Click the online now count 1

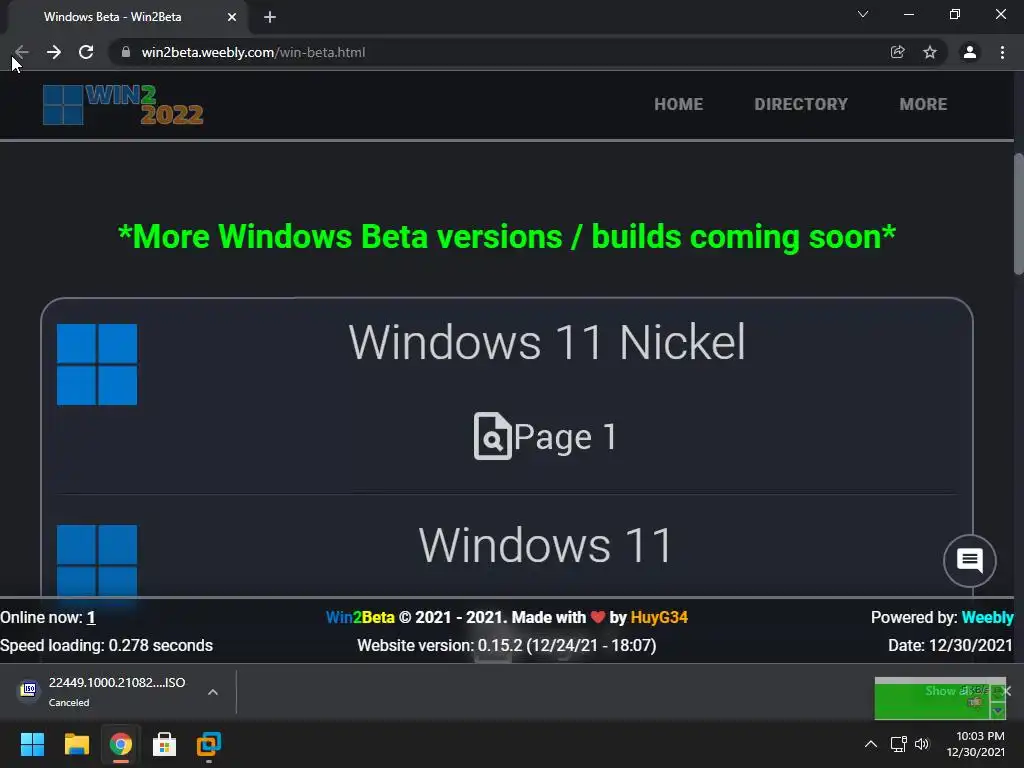tap(91, 617)
